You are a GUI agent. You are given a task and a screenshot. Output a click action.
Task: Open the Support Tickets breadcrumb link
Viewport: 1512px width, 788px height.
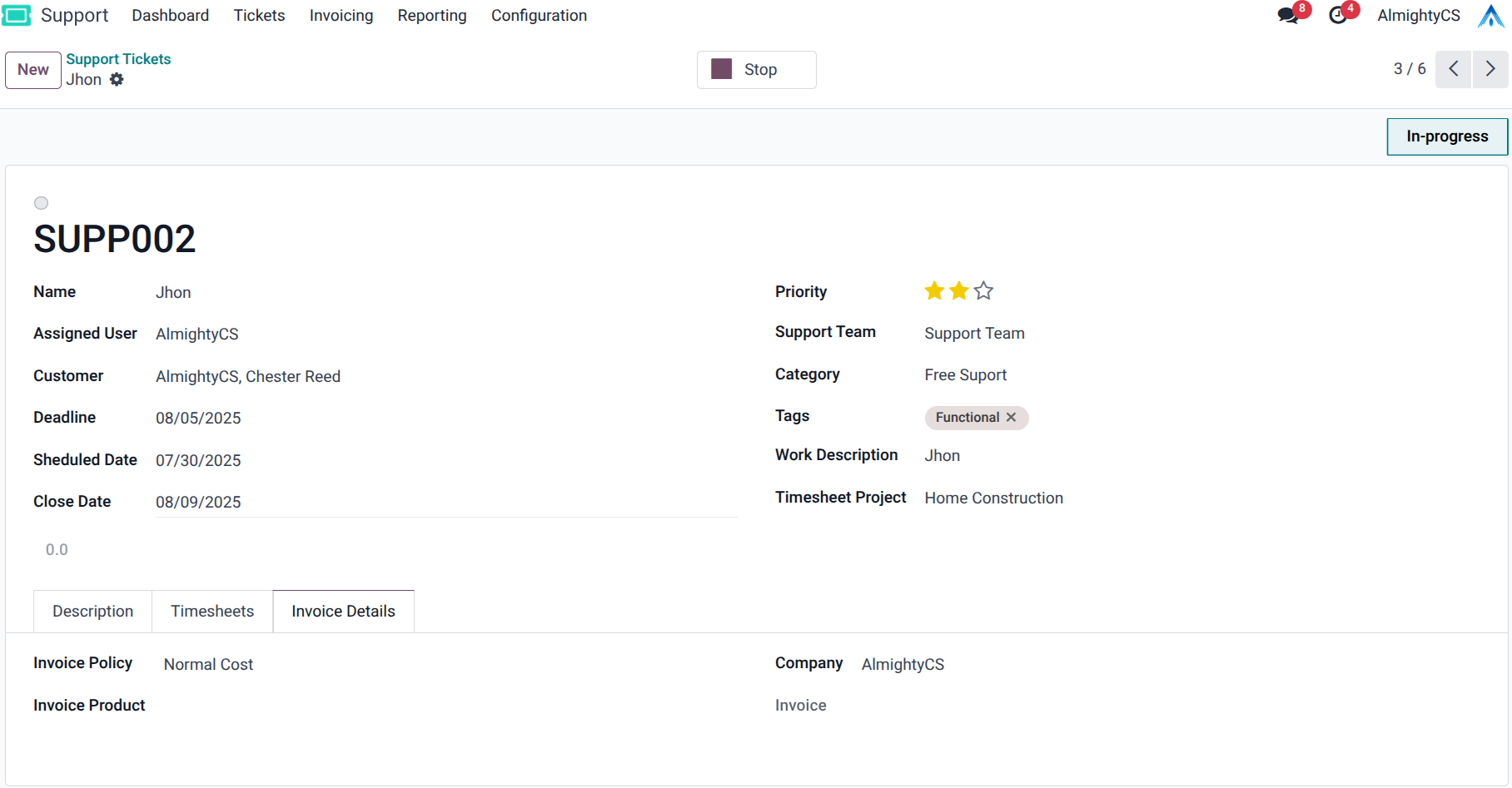coord(118,59)
